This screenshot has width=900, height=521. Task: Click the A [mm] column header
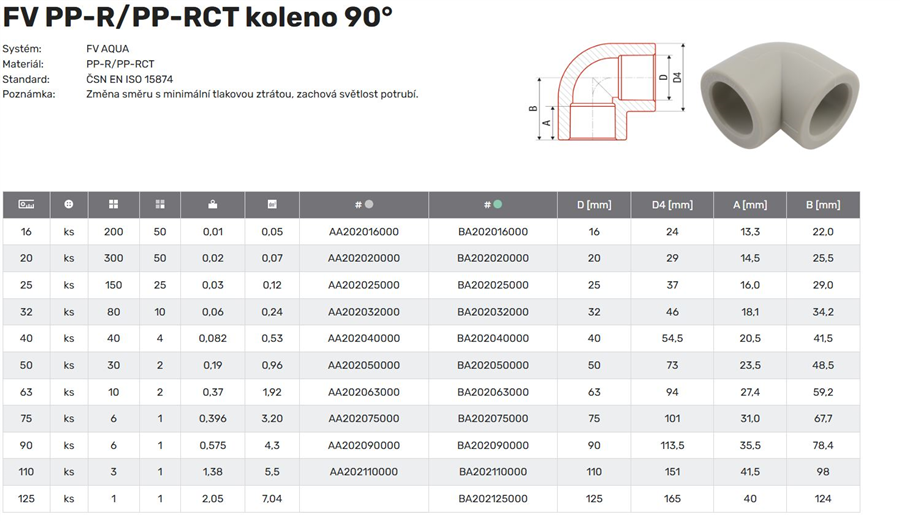(750, 205)
